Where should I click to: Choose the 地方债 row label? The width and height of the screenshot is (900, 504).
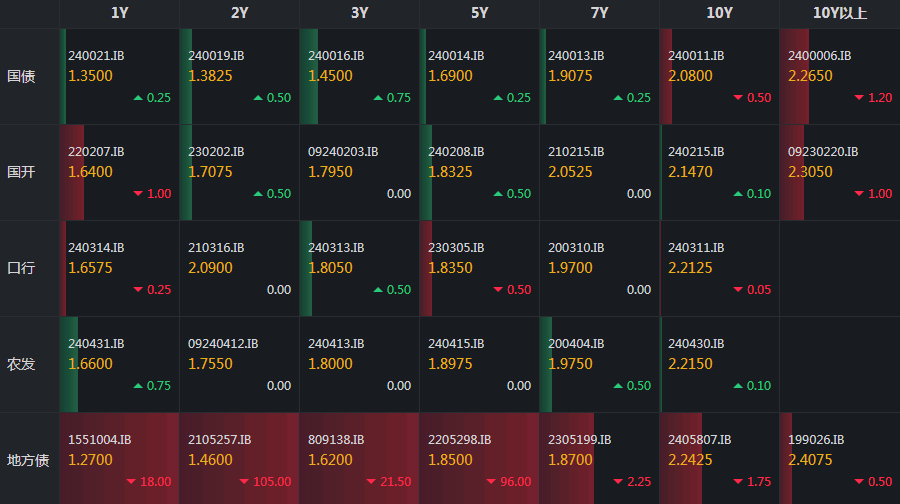pos(28,460)
